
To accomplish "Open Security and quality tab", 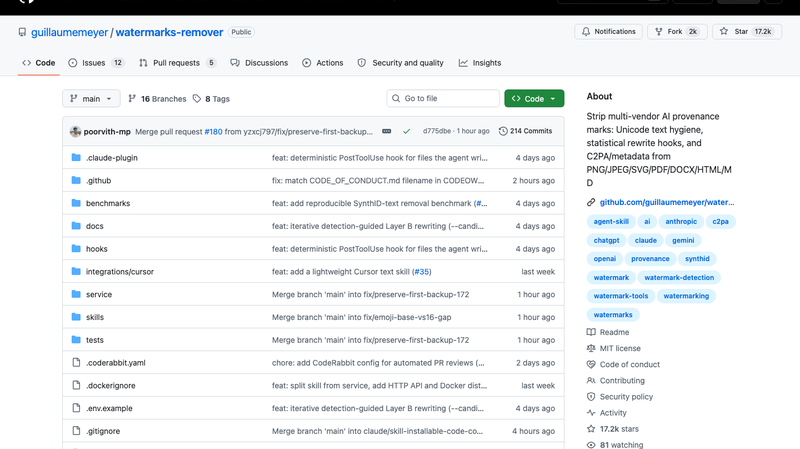I will (401, 63).
